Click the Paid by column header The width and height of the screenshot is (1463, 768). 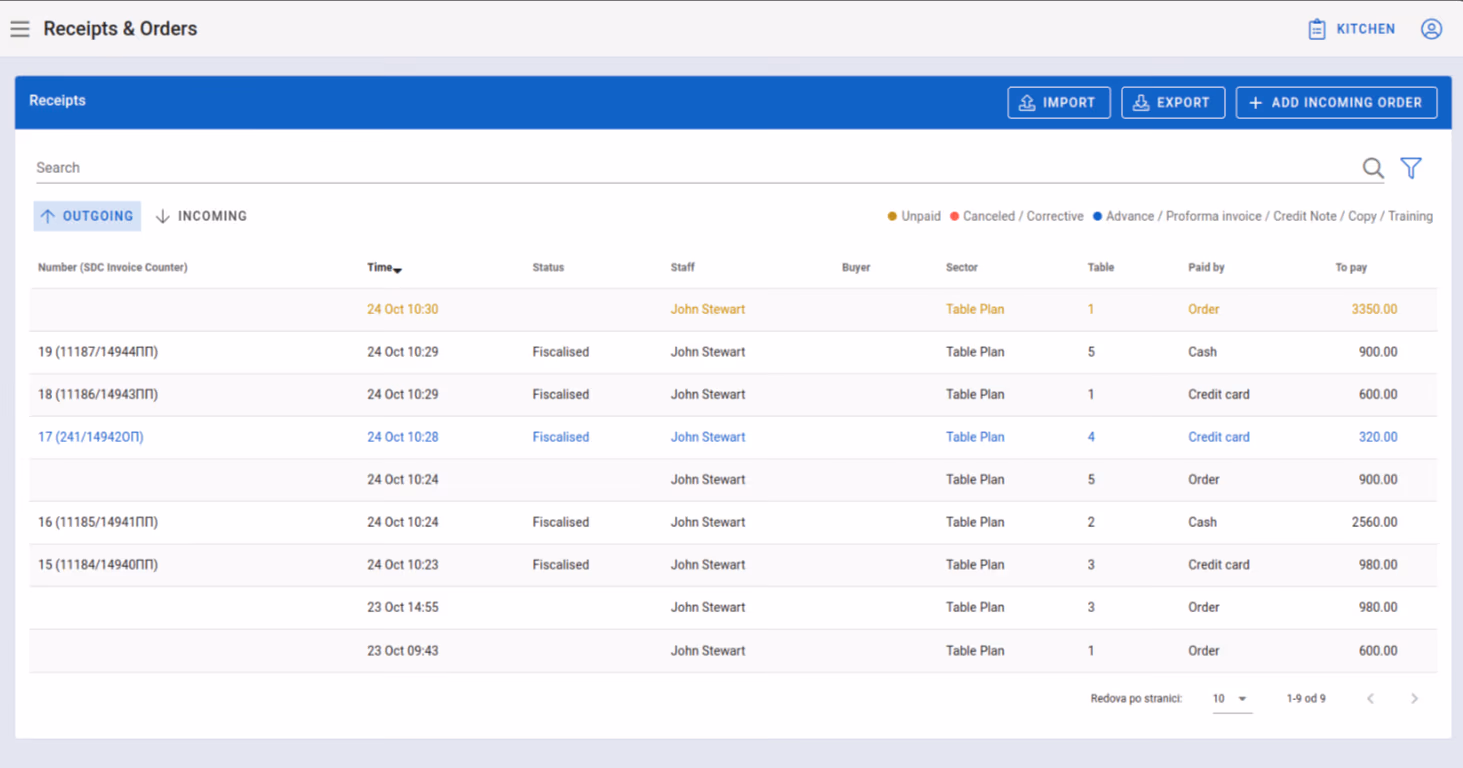(1206, 268)
